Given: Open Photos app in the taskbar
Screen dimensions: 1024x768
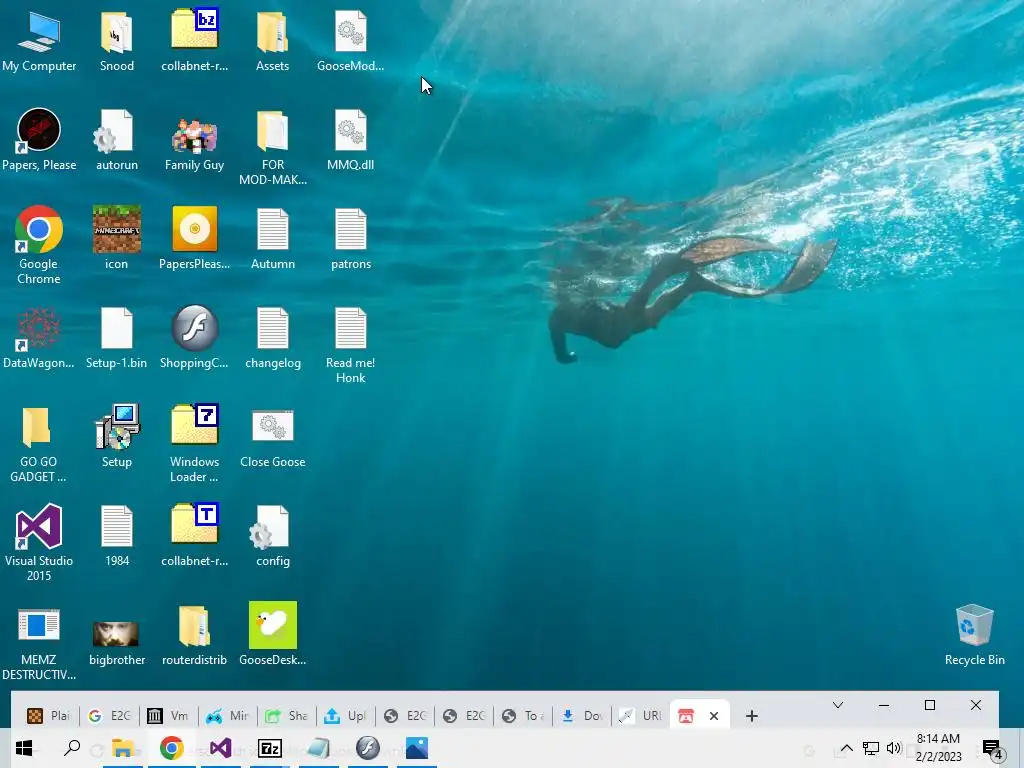Looking at the screenshot, I should coord(417,748).
